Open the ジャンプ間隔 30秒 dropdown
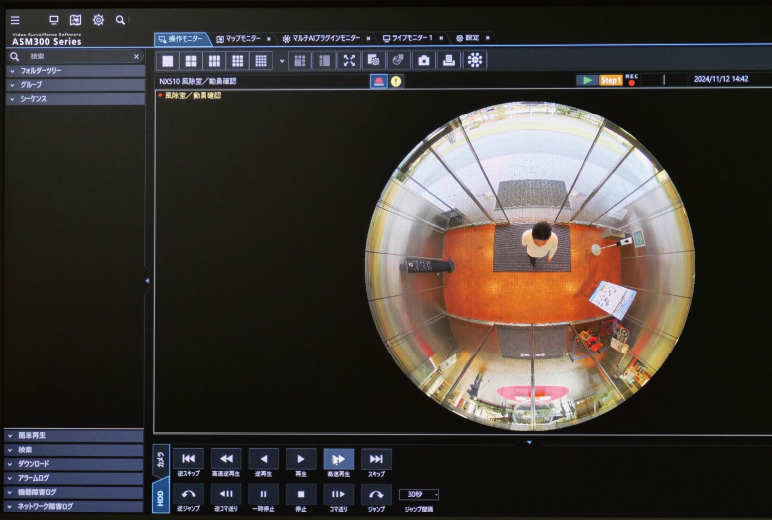This screenshot has height=520, width=772. click(418, 494)
